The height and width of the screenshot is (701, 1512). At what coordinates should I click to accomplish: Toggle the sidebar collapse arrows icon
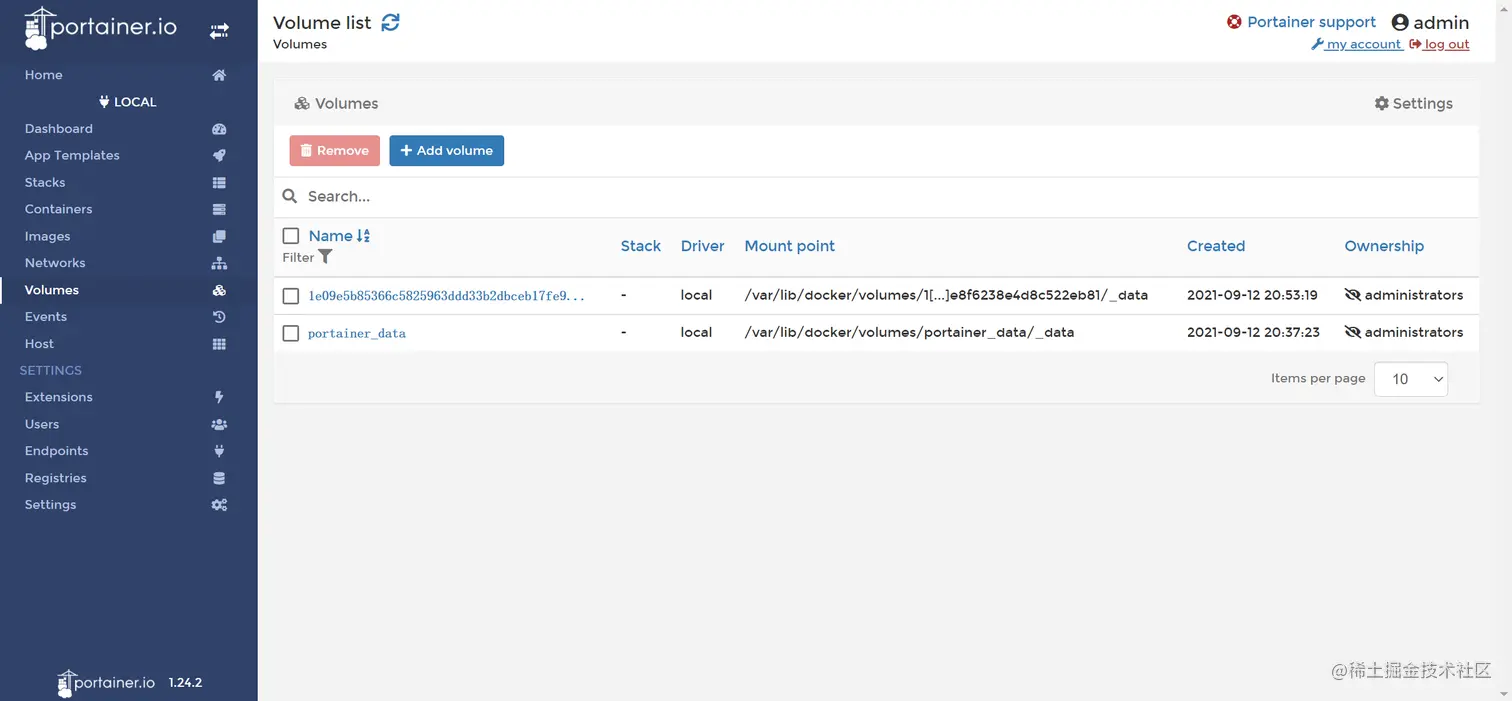pyautogui.click(x=219, y=31)
